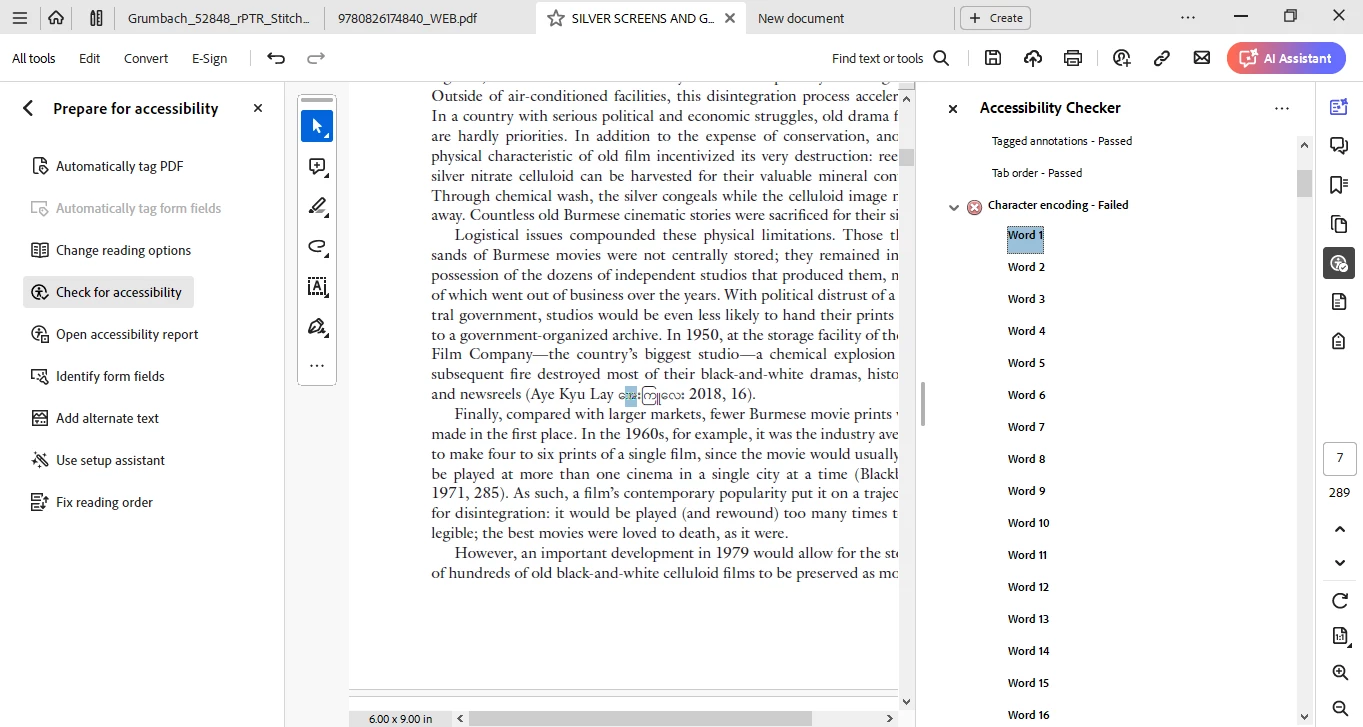The width and height of the screenshot is (1363, 727).
Task: Open the Edit menu
Action: [90, 58]
